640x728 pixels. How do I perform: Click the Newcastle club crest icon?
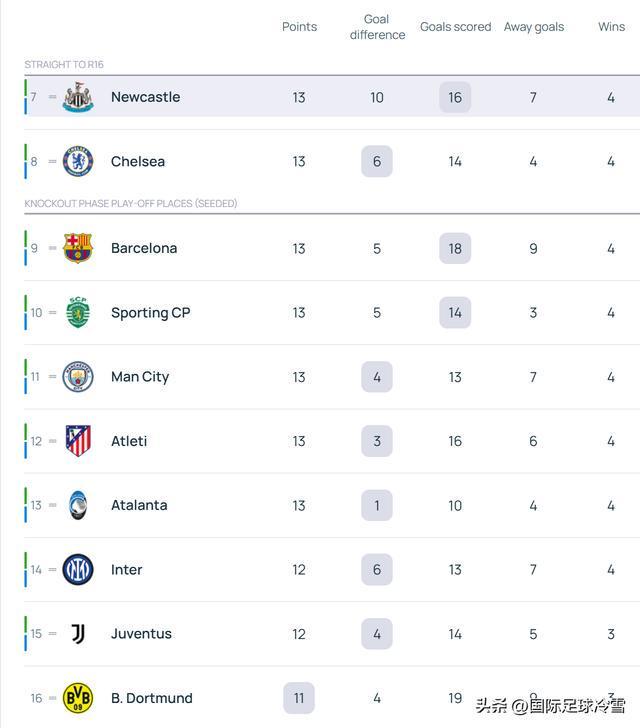78,98
